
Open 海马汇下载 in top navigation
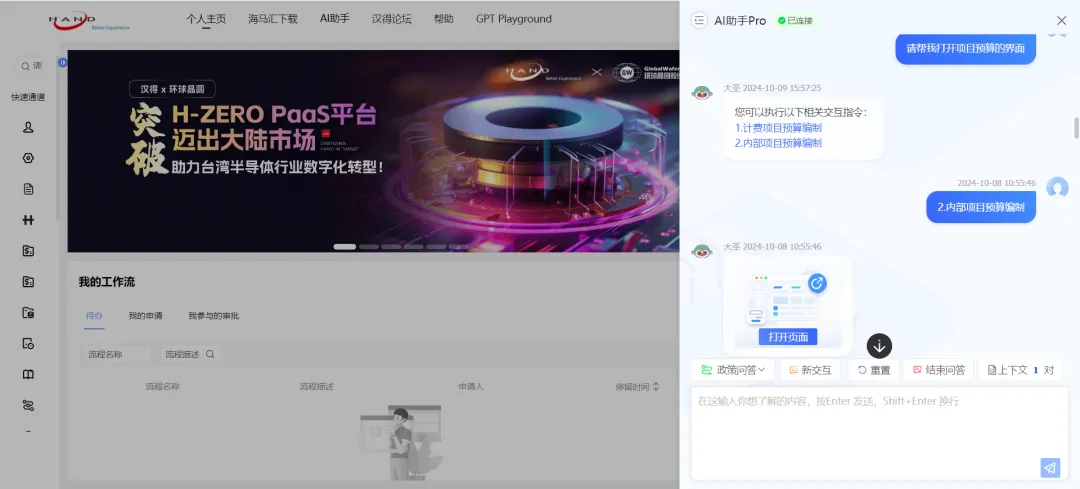pos(273,19)
